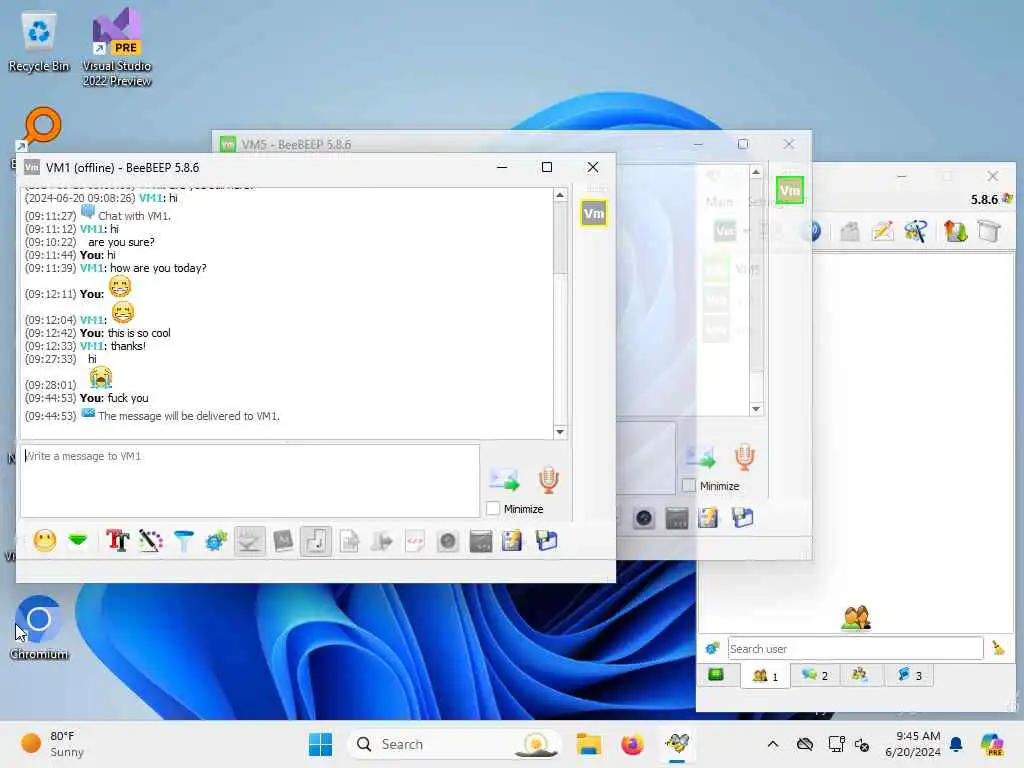Click the pencil-on-note icon in main BeeBEEP toolbar
The width and height of the screenshot is (1024, 768).
pos(882,231)
